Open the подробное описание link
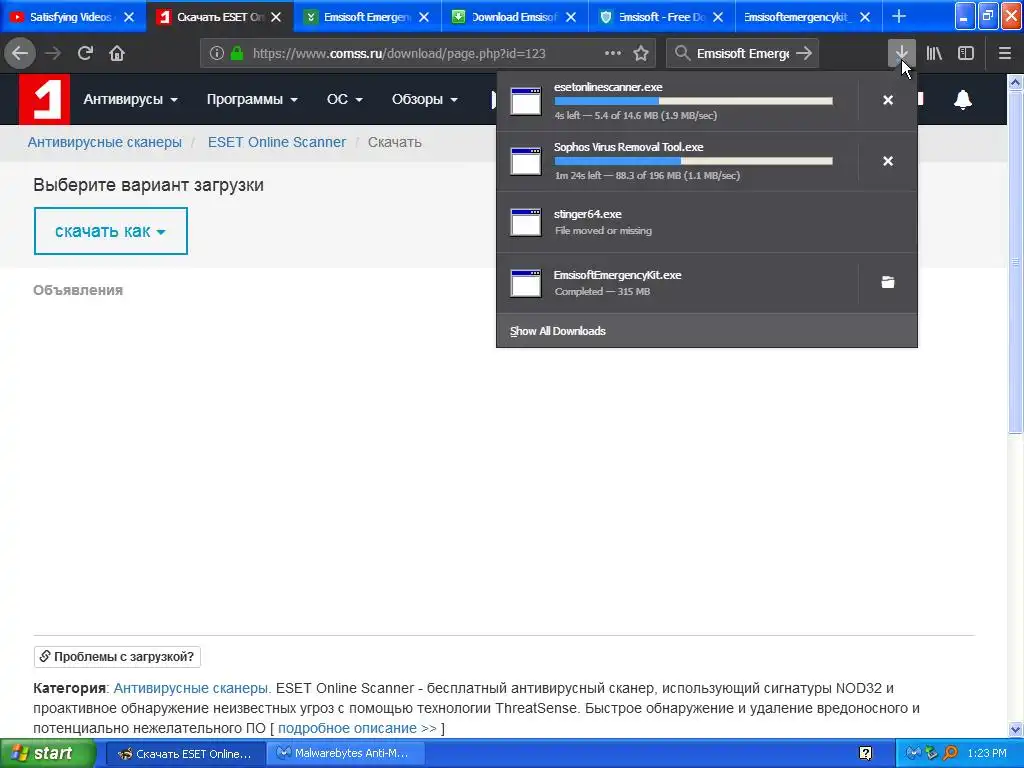 (x=357, y=728)
